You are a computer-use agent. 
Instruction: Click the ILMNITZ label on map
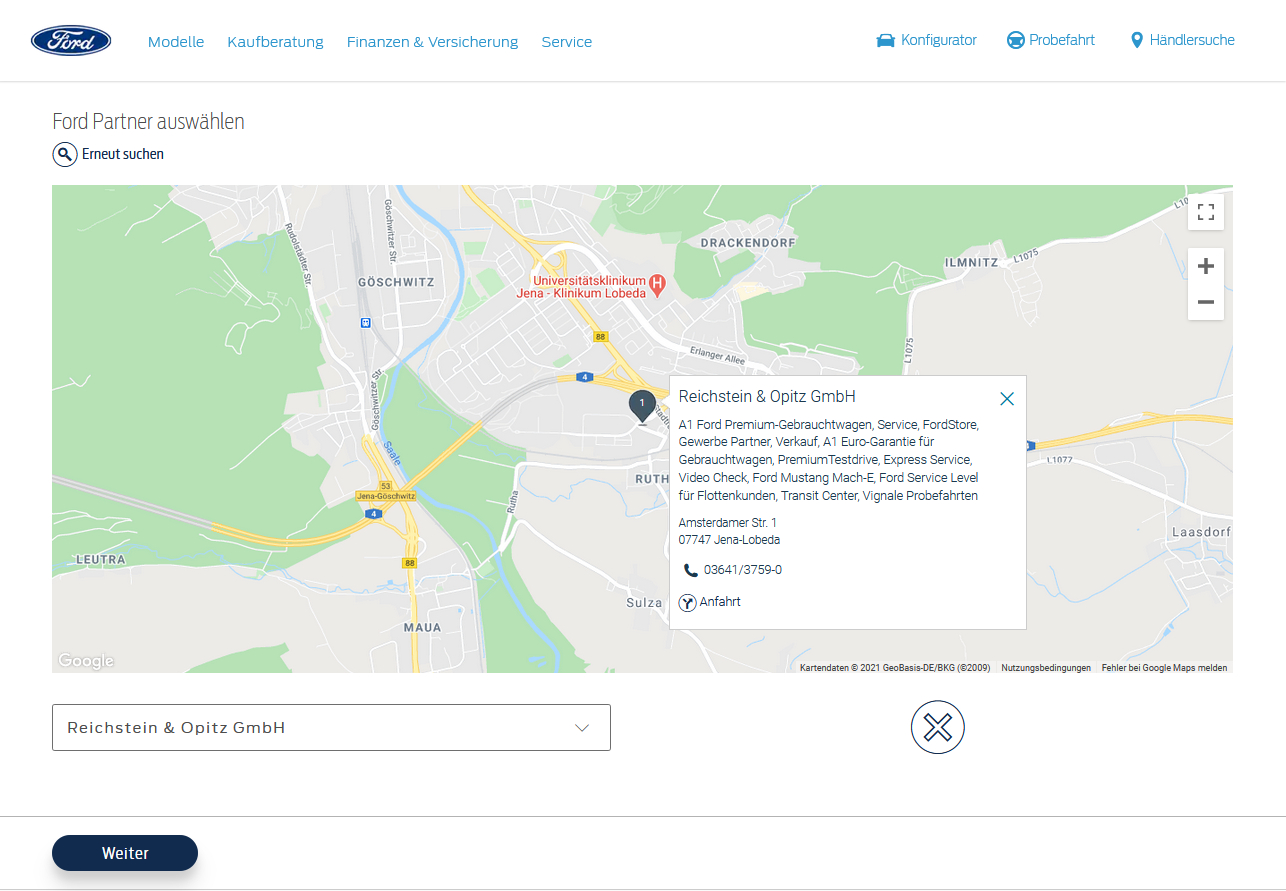point(971,262)
